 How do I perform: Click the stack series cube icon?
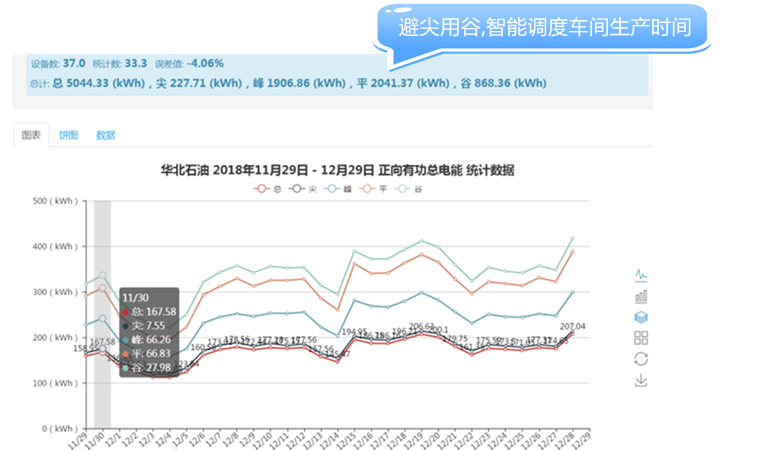[641, 316]
